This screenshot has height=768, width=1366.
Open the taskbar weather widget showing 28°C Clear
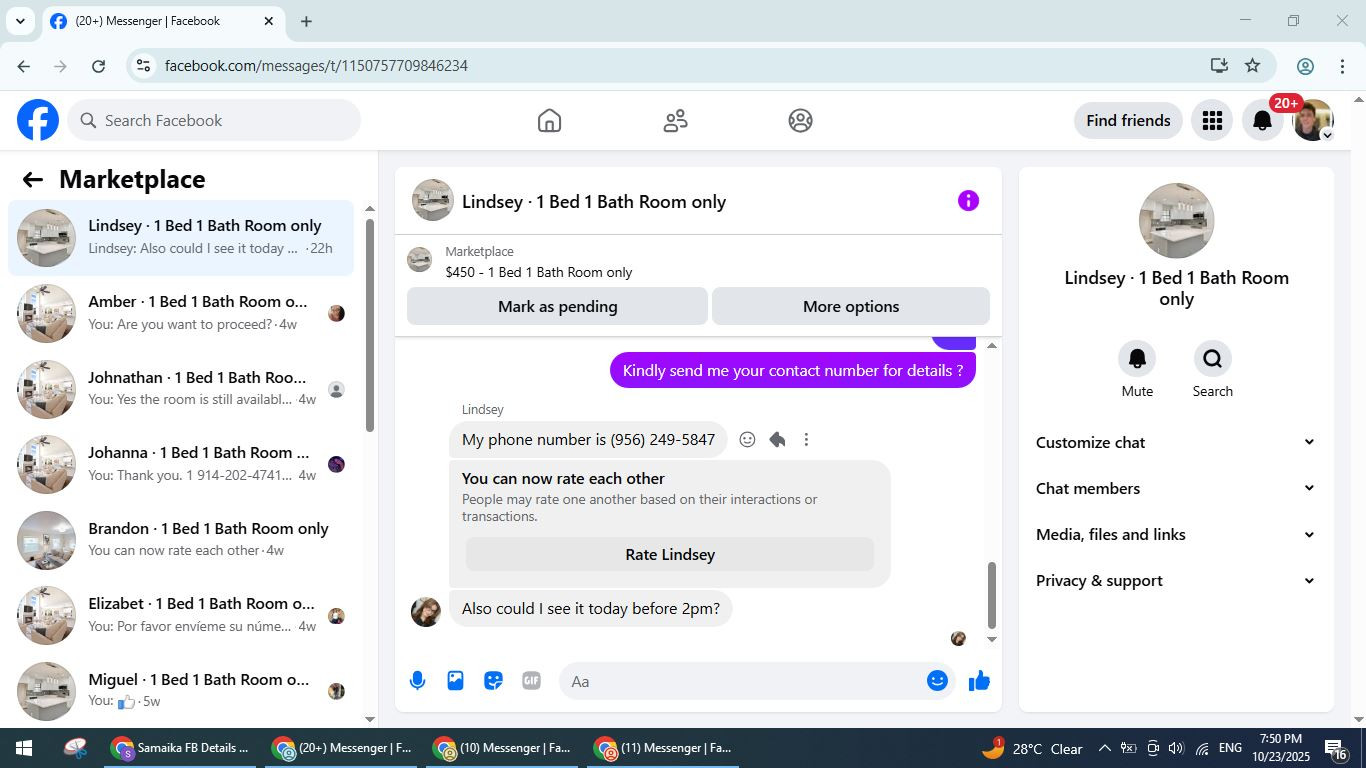pyautogui.click(x=1032, y=748)
